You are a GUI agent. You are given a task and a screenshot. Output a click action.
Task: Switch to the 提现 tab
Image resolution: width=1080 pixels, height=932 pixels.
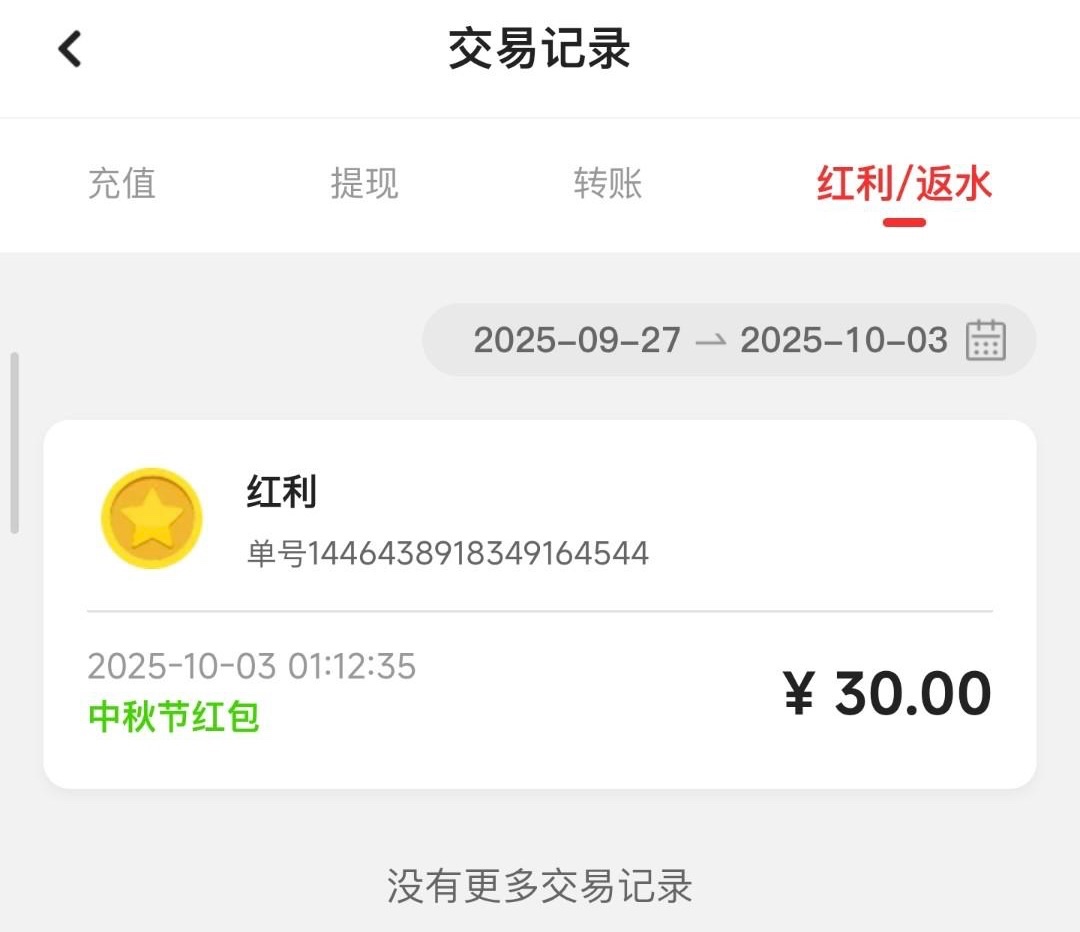[364, 184]
